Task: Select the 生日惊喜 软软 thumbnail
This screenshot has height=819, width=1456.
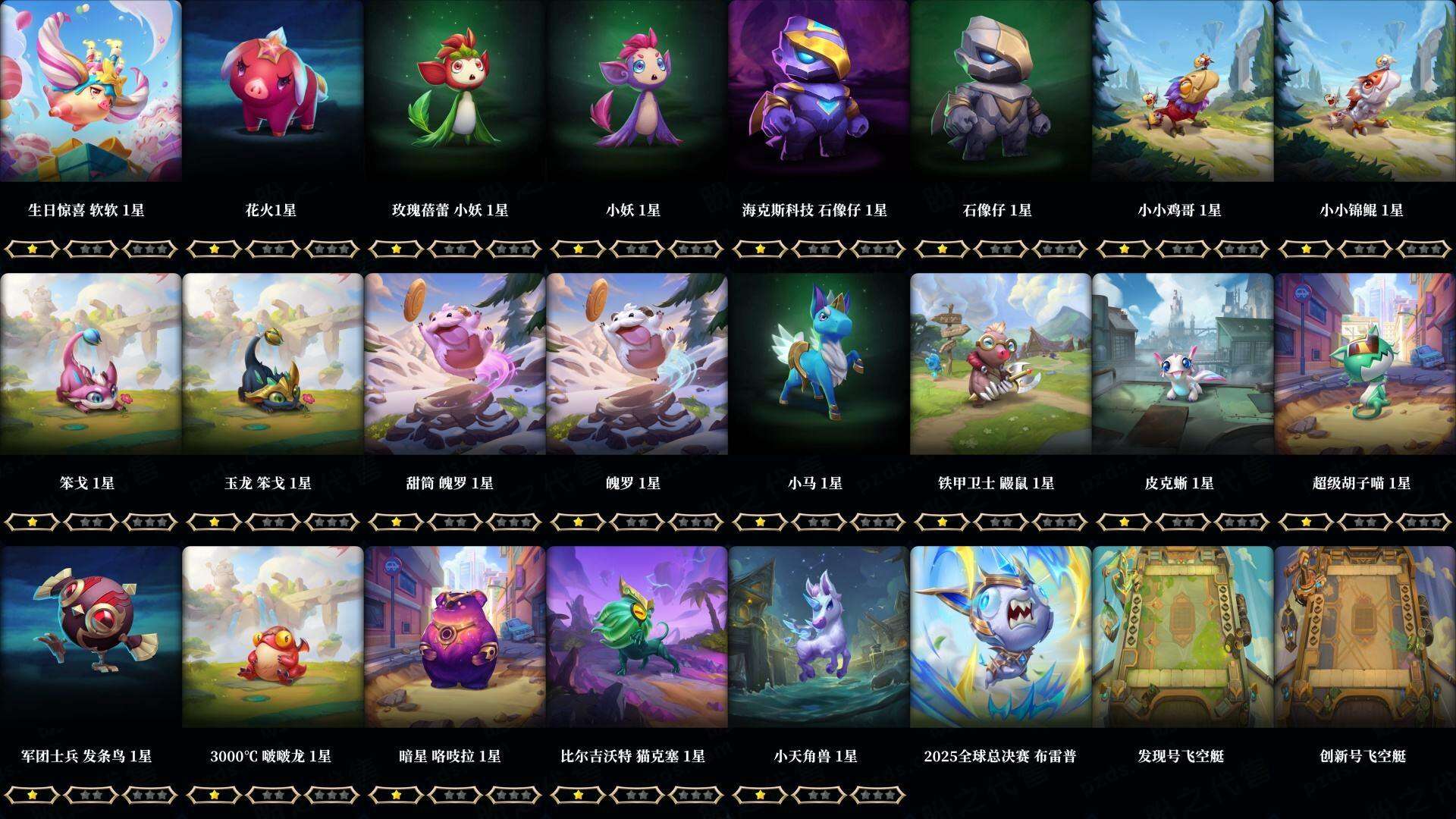Action: [x=91, y=91]
